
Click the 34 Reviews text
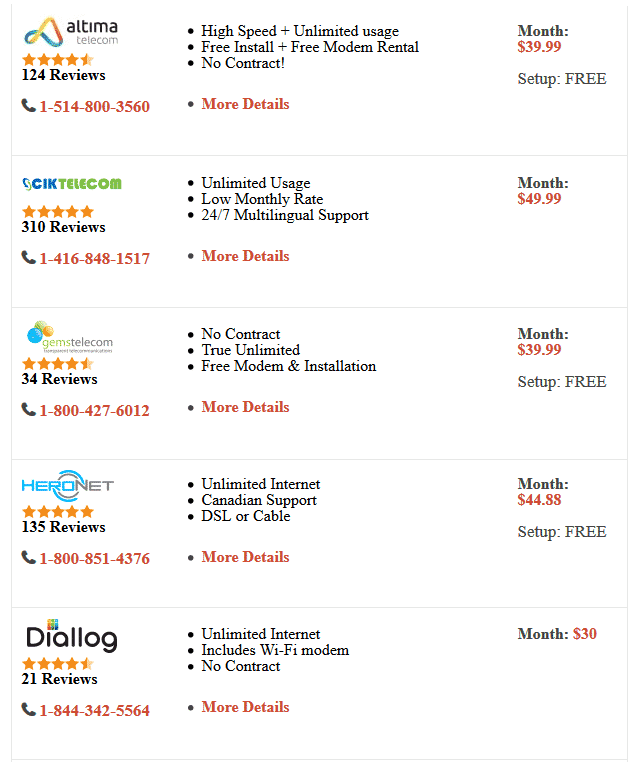click(x=59, y=379)
